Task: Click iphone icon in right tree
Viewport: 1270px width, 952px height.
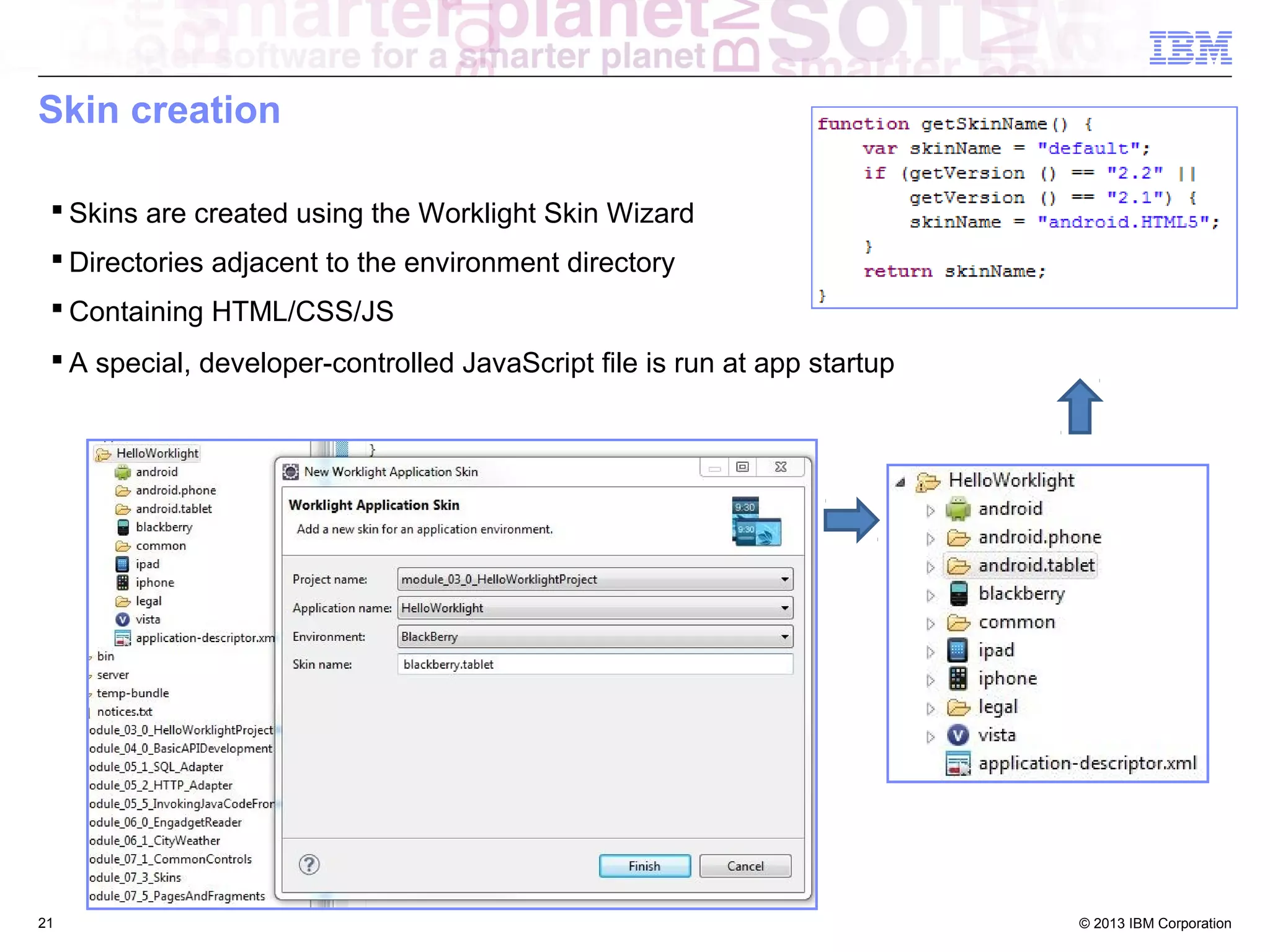Action: [958, 679]
